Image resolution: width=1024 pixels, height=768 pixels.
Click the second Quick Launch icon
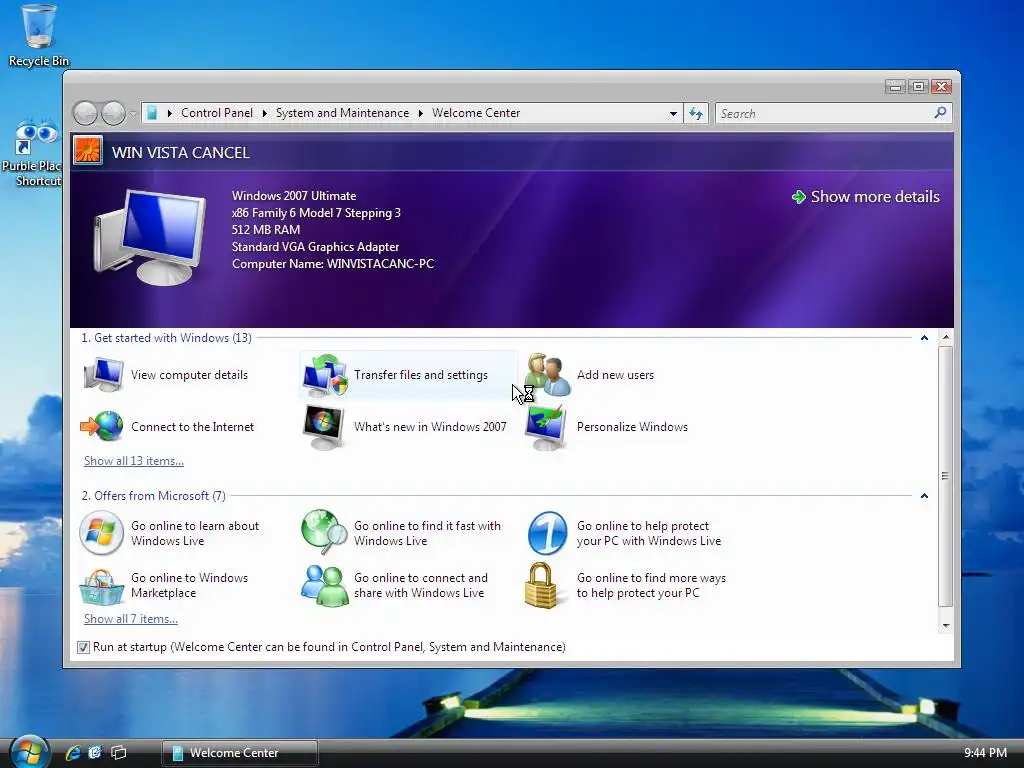(x=95, y=752)
